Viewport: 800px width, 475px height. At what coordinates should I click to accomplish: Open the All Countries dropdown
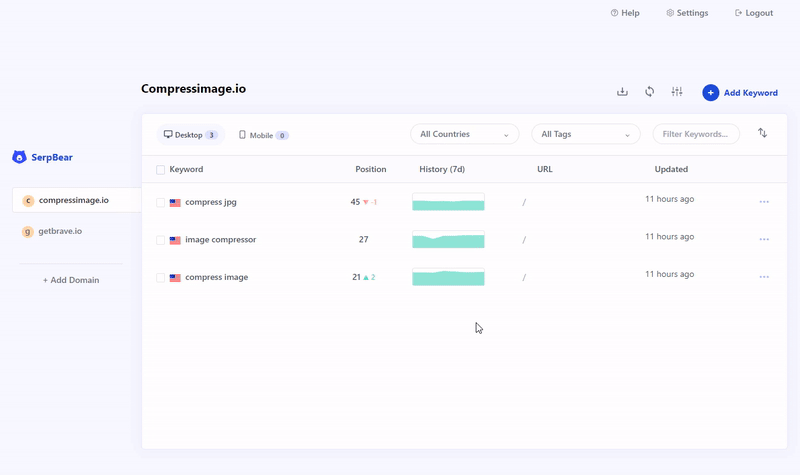(x=464, y=134)
